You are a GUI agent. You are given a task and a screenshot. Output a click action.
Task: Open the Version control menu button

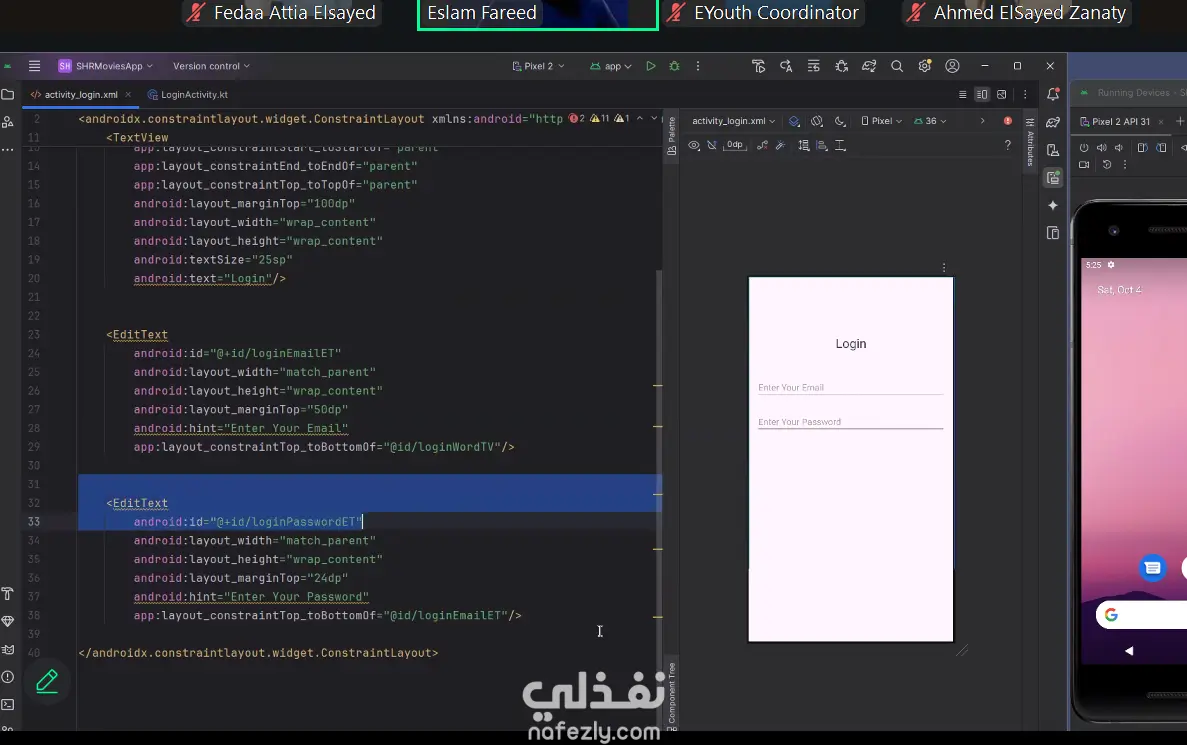point(208,66)
